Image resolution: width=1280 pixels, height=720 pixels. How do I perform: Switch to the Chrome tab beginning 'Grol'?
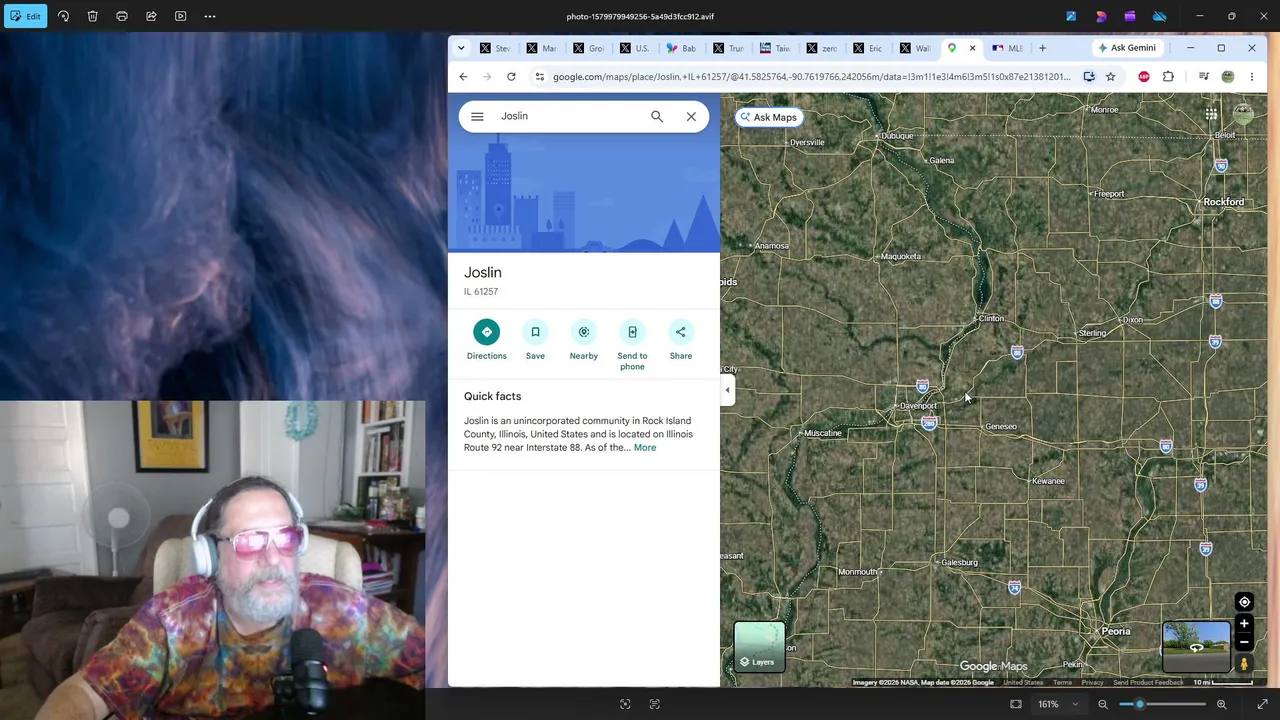pyautogui.click(x=588, y=48)
